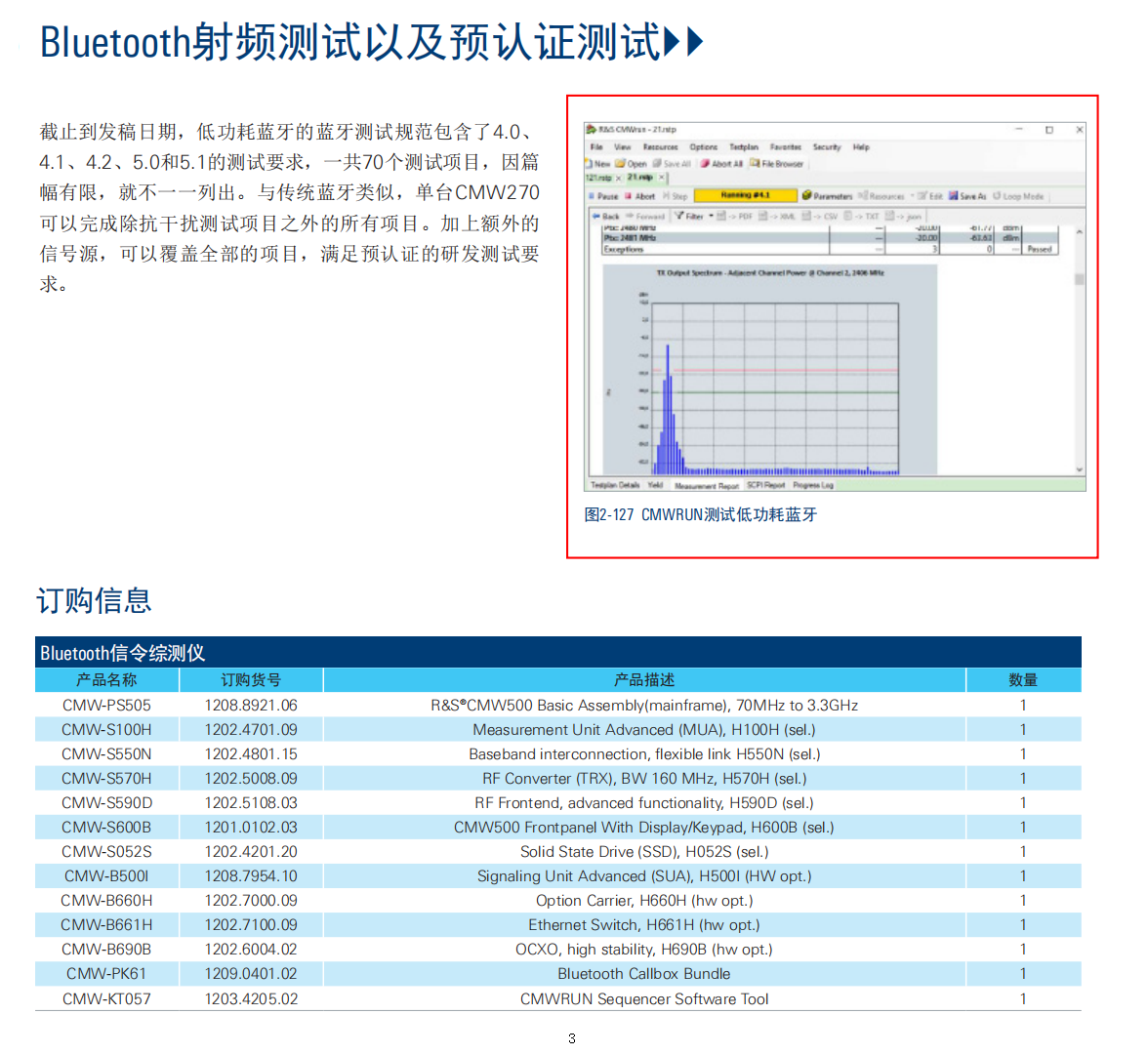Screen dimensions: 1148x1055
Task: Switch to the Testplan Details tab
Action: pos(615,485)
